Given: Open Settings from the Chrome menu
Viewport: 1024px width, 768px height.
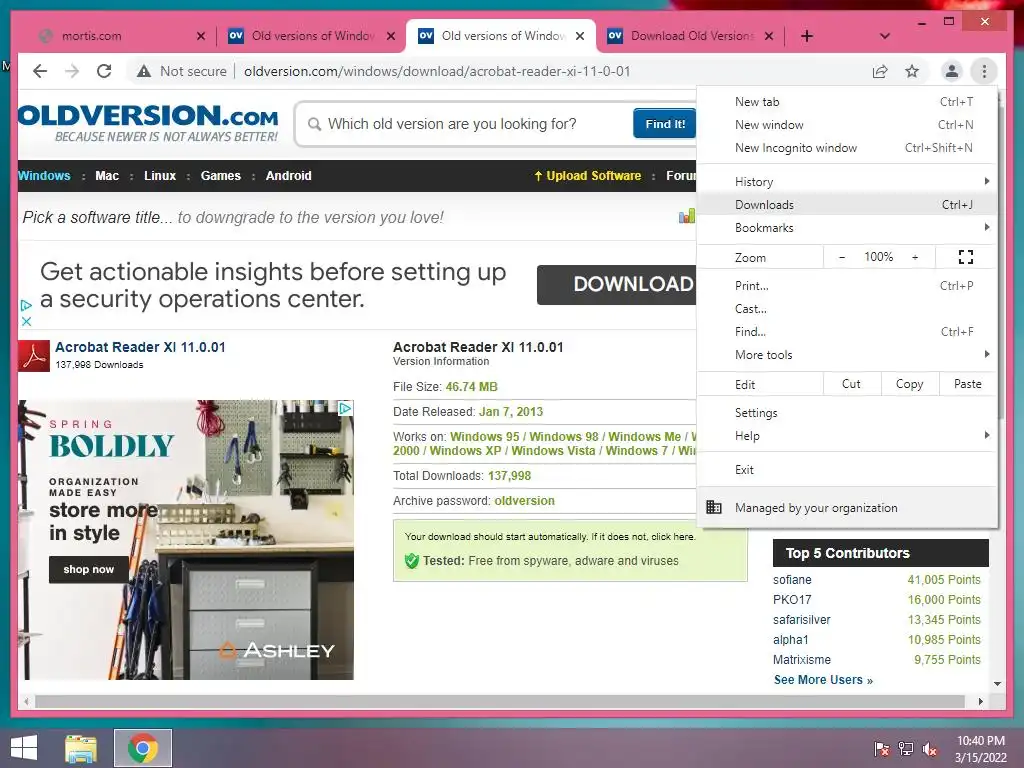Looking at the screenshot, I should point(847,413).
